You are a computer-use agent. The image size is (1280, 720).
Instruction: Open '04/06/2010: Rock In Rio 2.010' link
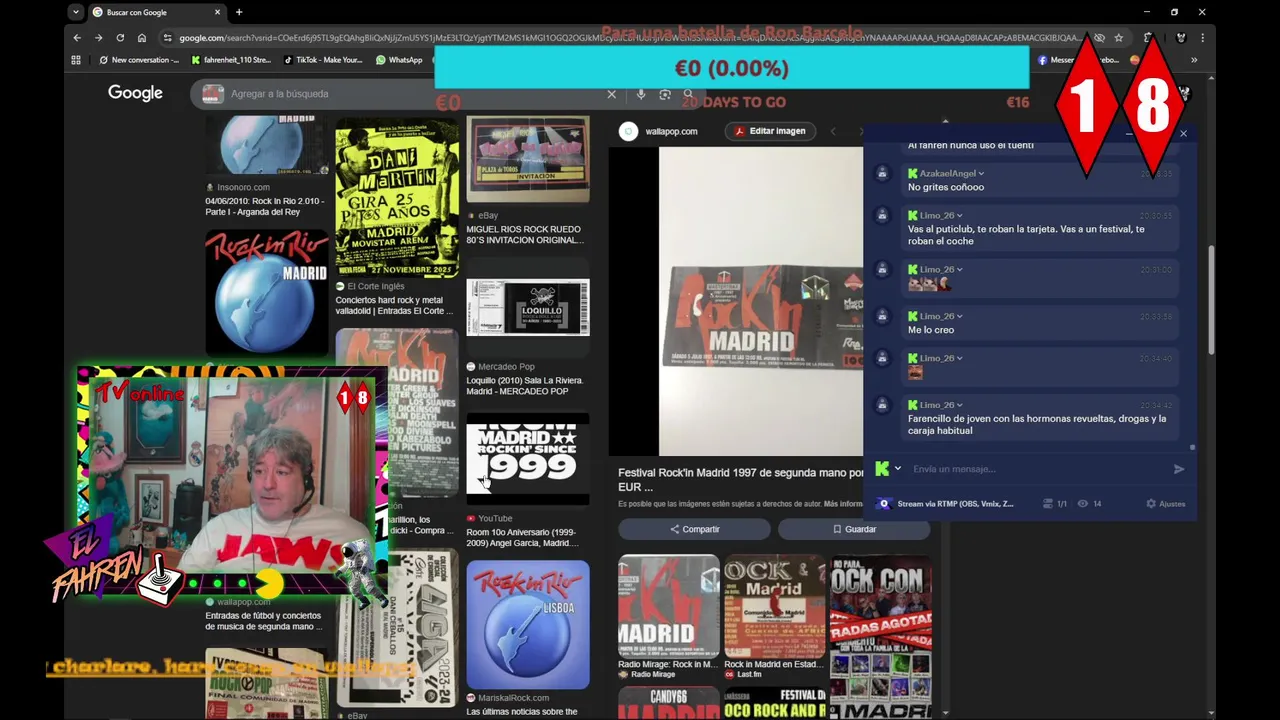(x=265, y=206)
